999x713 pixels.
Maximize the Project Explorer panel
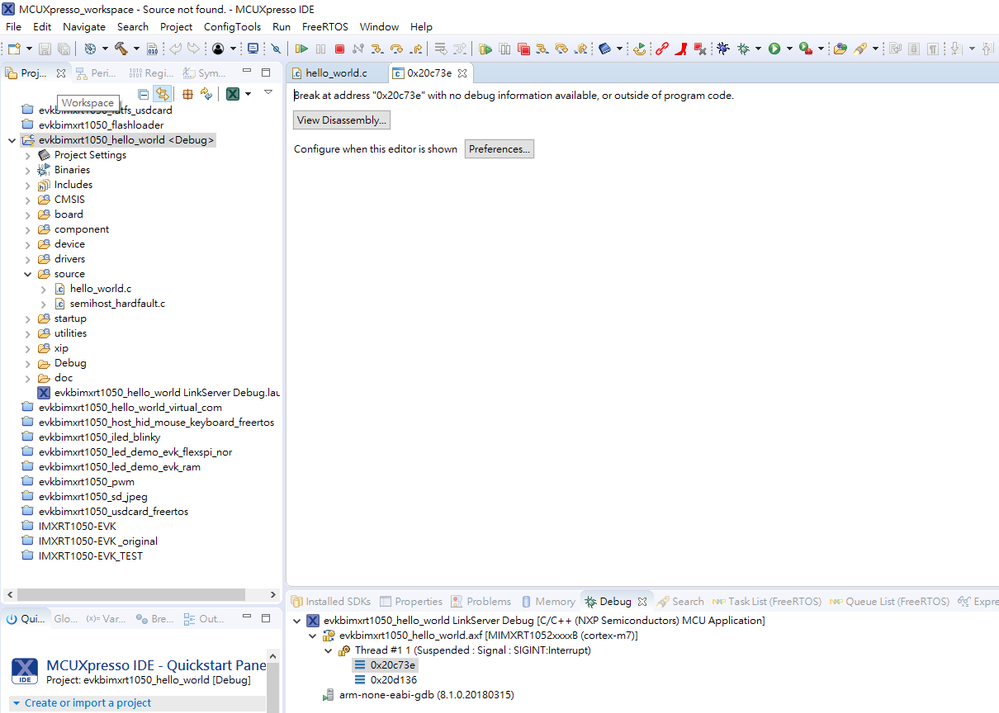point(266,73)
